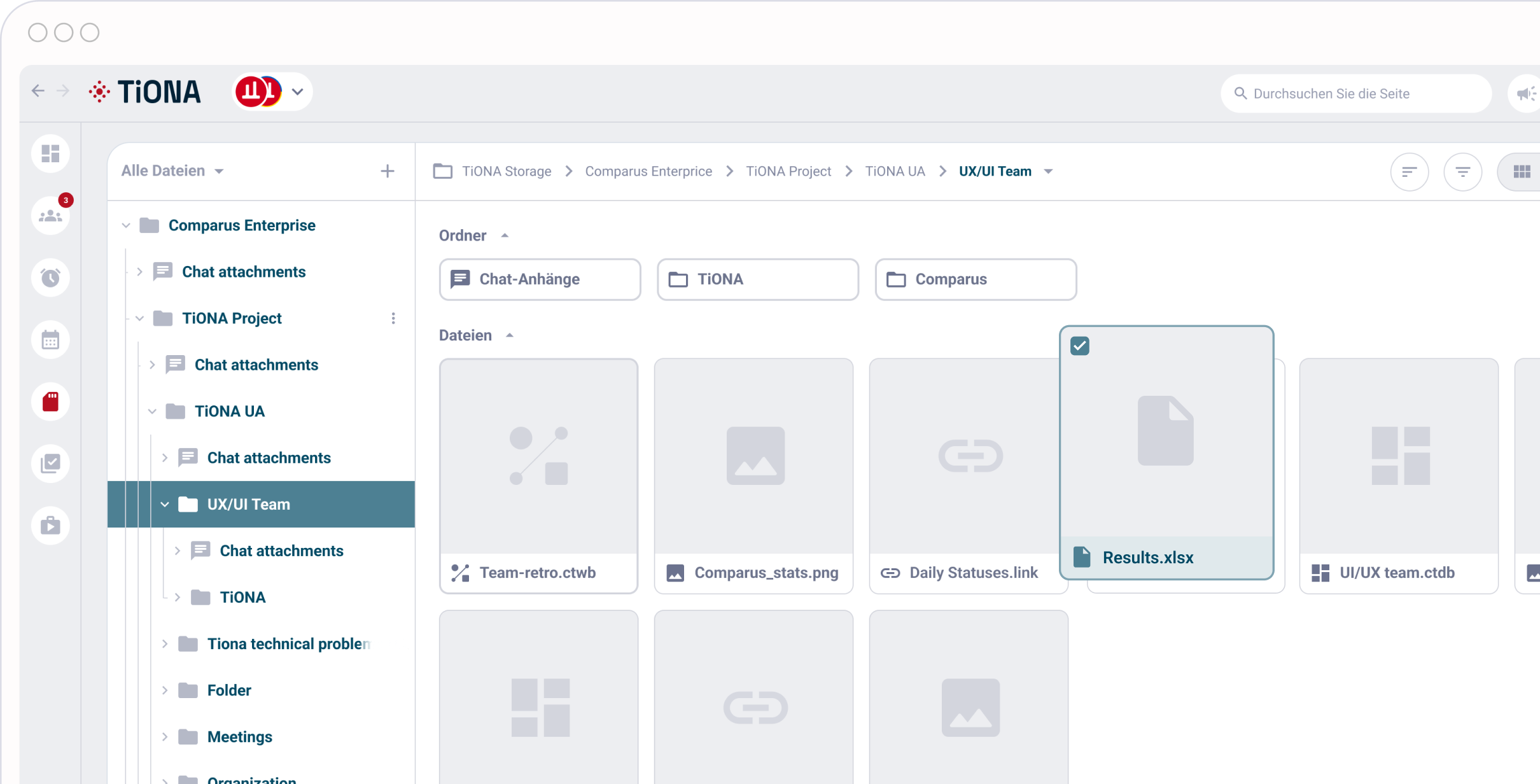1540x784 pixels.
Task: Click the megaphone announcements icon
Action: point(1525,94)
